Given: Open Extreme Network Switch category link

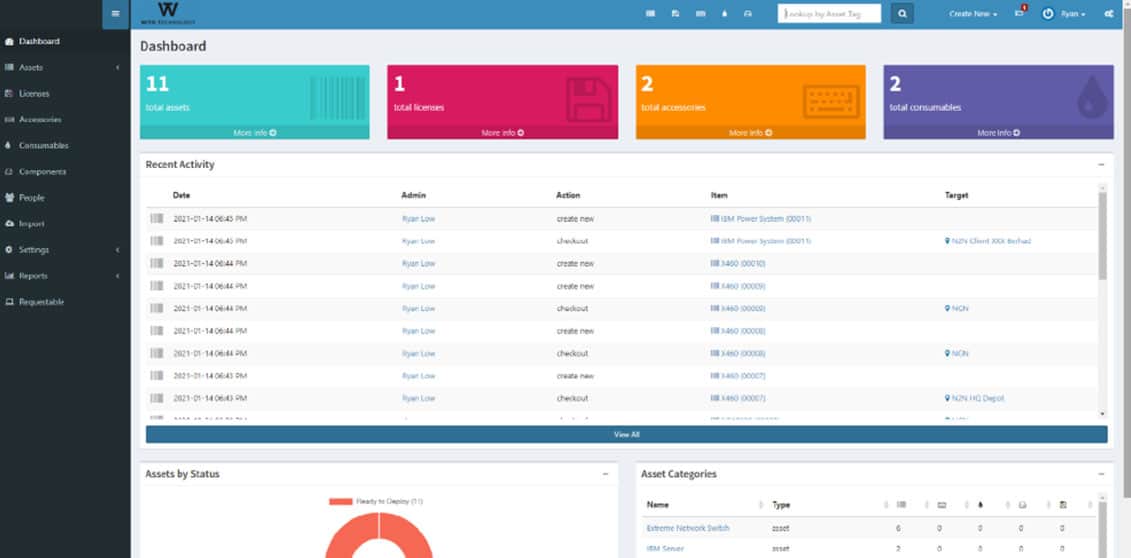Looking at the screenshot, I should pos(687,528).
